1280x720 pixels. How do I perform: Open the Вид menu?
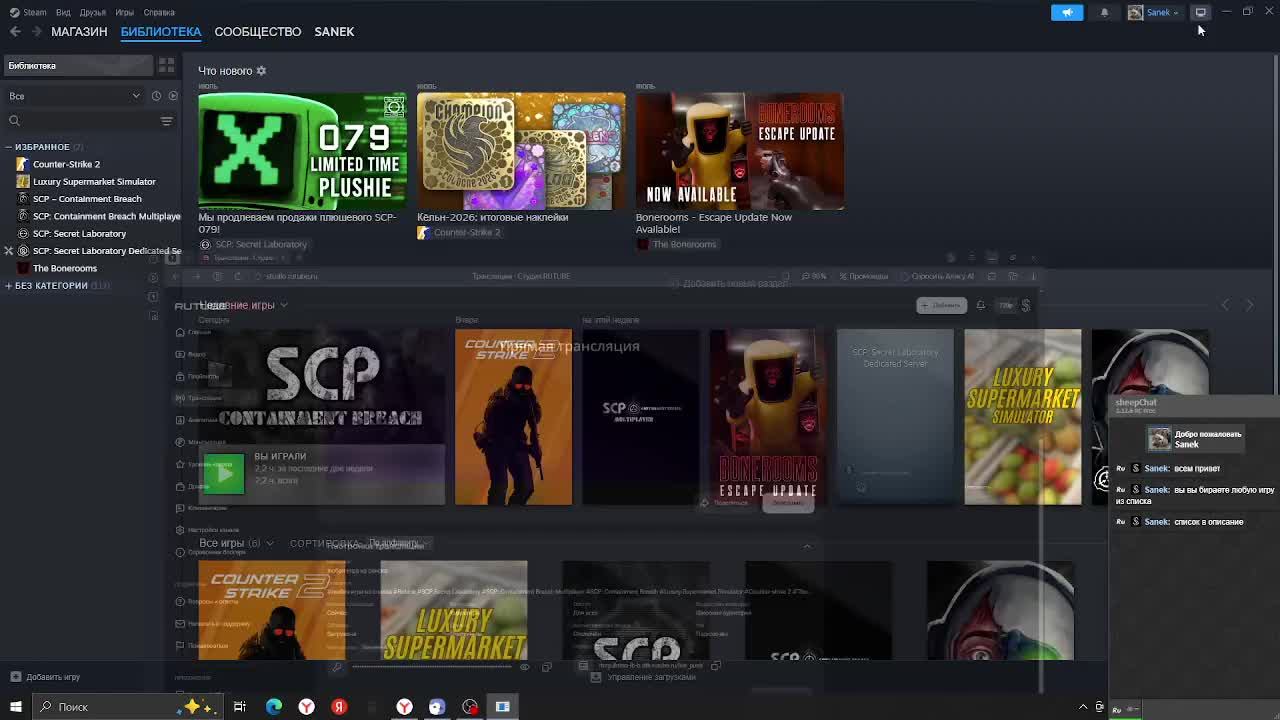point(63,12)
